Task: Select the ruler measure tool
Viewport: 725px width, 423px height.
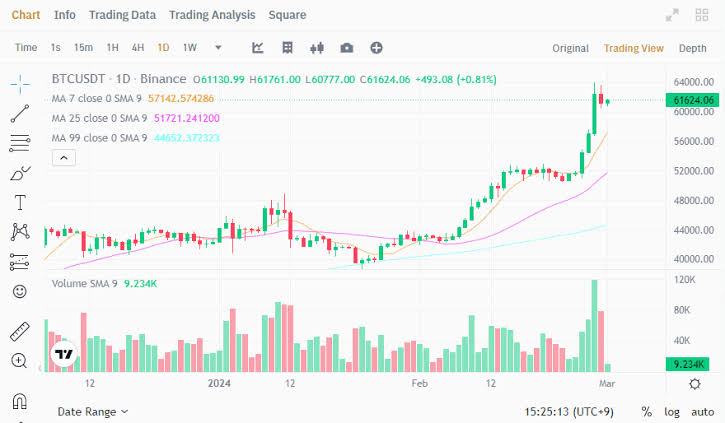Action: pyautogui.click(x=19, y=332)
